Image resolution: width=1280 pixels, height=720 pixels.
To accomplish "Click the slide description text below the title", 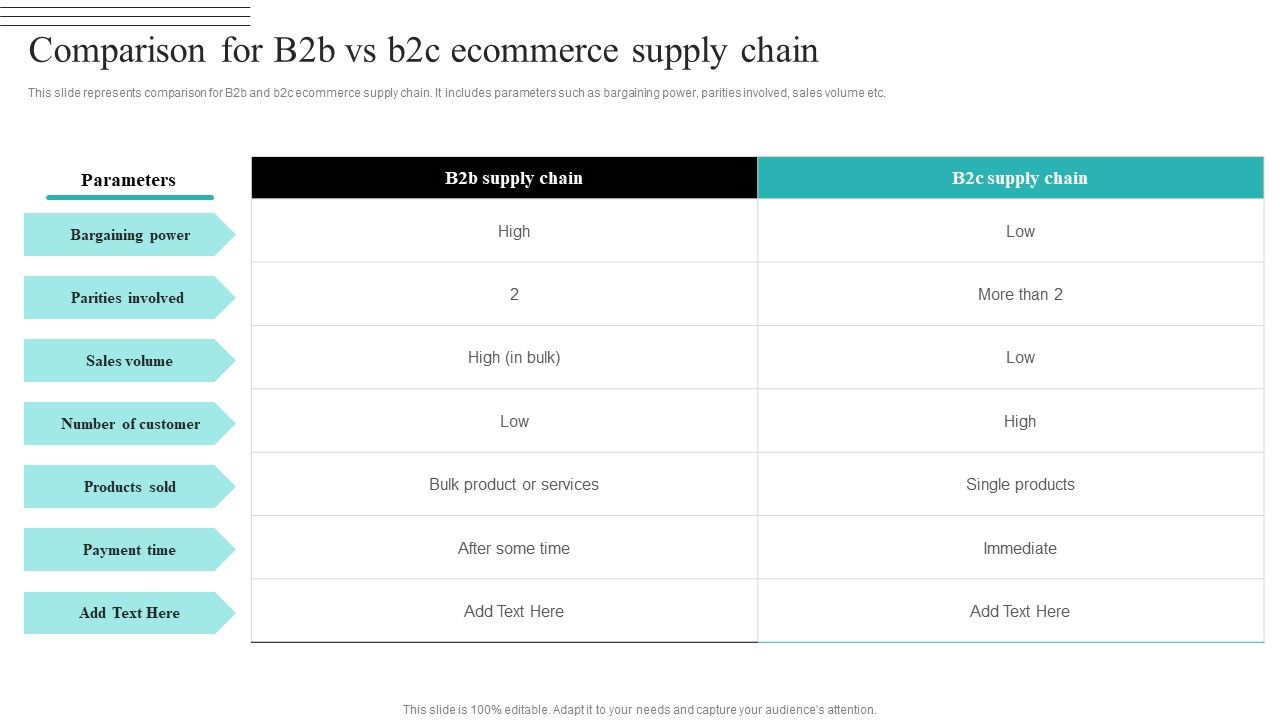I will coord(456,93).
